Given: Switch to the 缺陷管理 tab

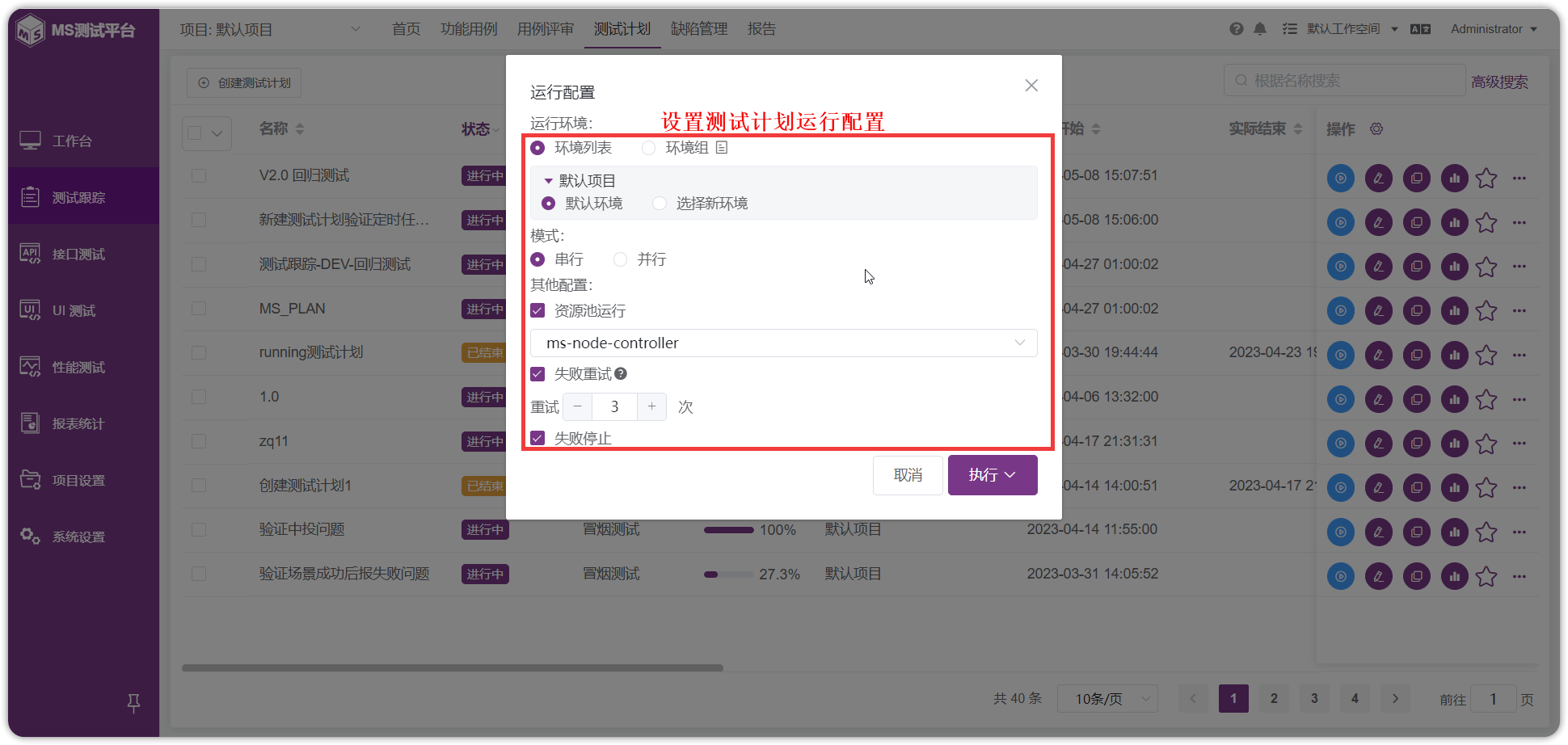Looking at the screenshot, I should [x=699, y=29].
